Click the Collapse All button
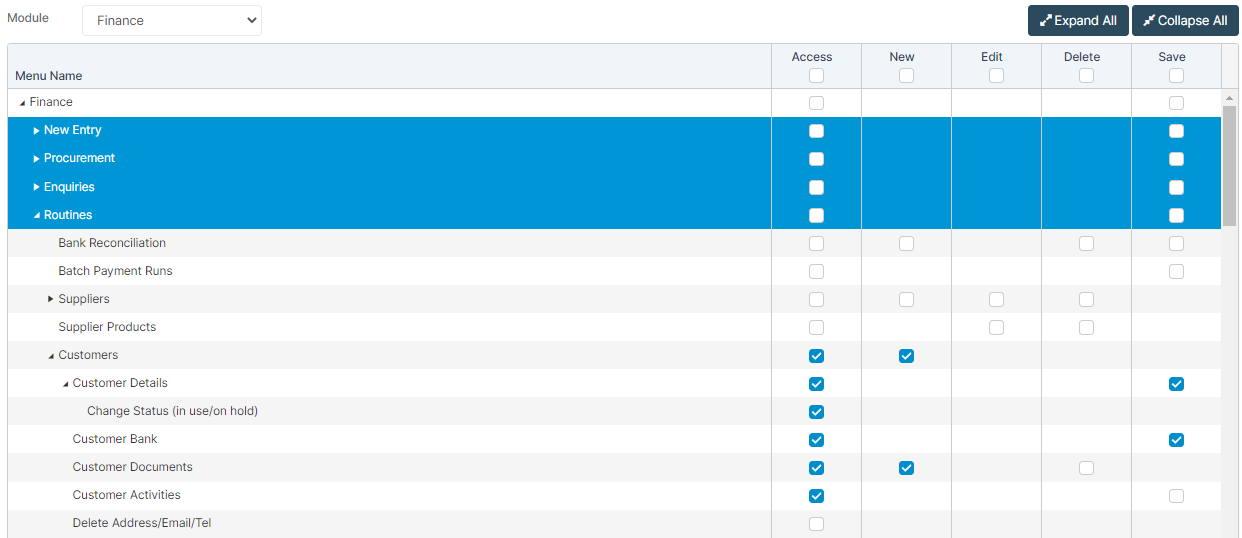Screen dimensions: 1242x538 click(x=1185, y=20)
